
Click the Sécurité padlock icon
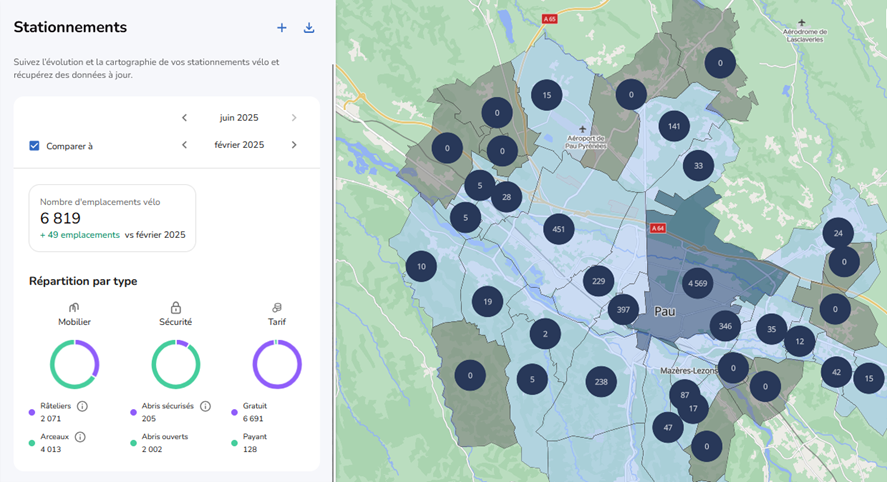click(176, 308)
